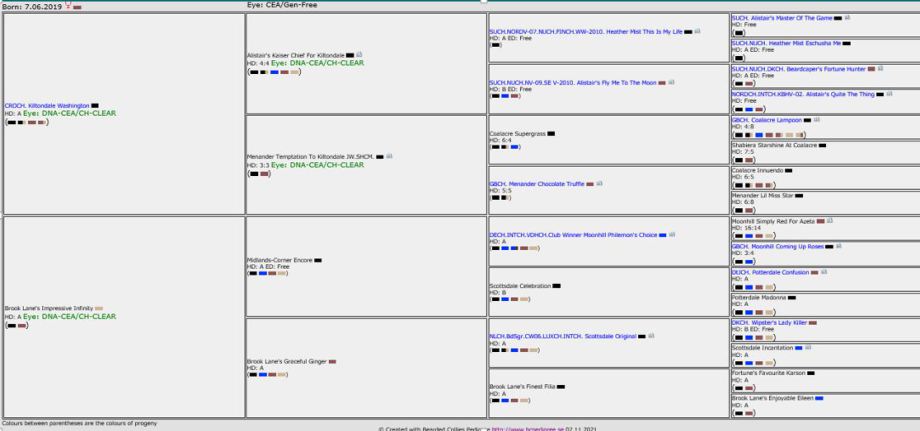920x431 pixels.
Task: Click photo icon beside Alistair's Kaiser Chief For Kiltondale
Action: 359,54
